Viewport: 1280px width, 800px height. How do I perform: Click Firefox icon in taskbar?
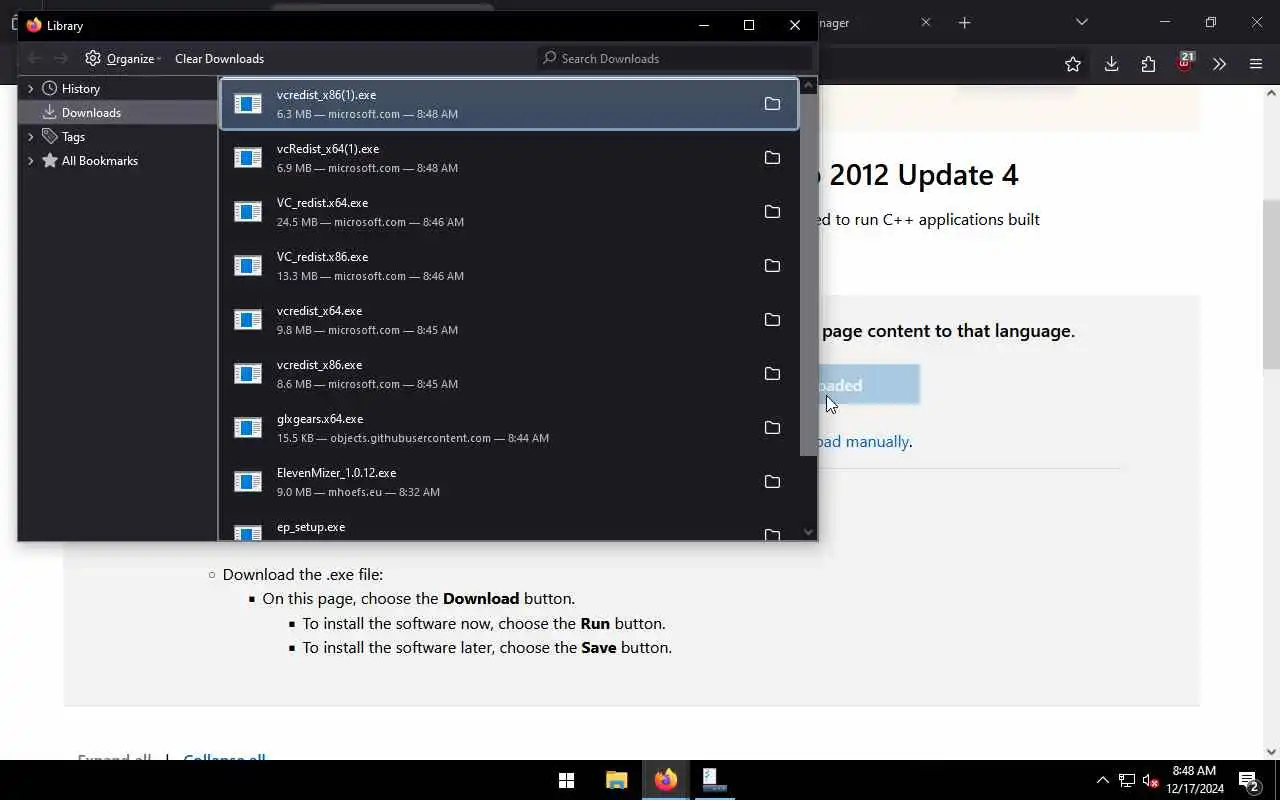(x=666, y=780)
